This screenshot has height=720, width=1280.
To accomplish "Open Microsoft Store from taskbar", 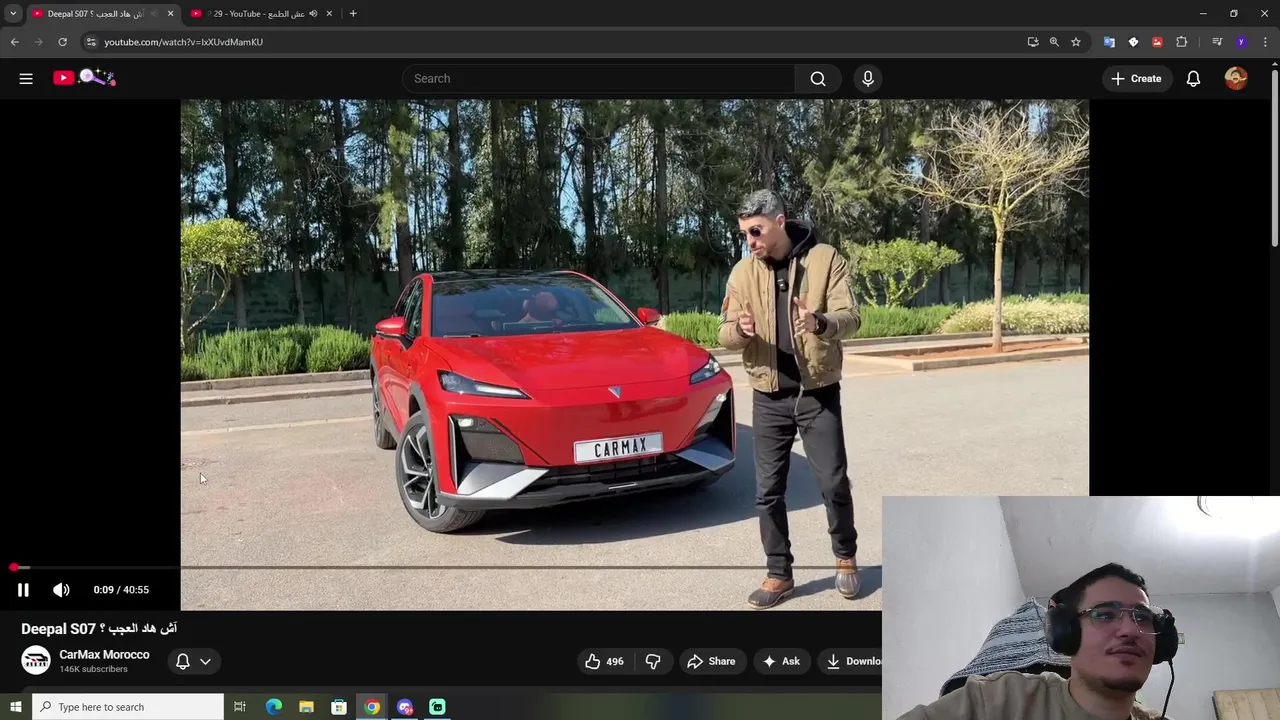I will click(339, 707).
